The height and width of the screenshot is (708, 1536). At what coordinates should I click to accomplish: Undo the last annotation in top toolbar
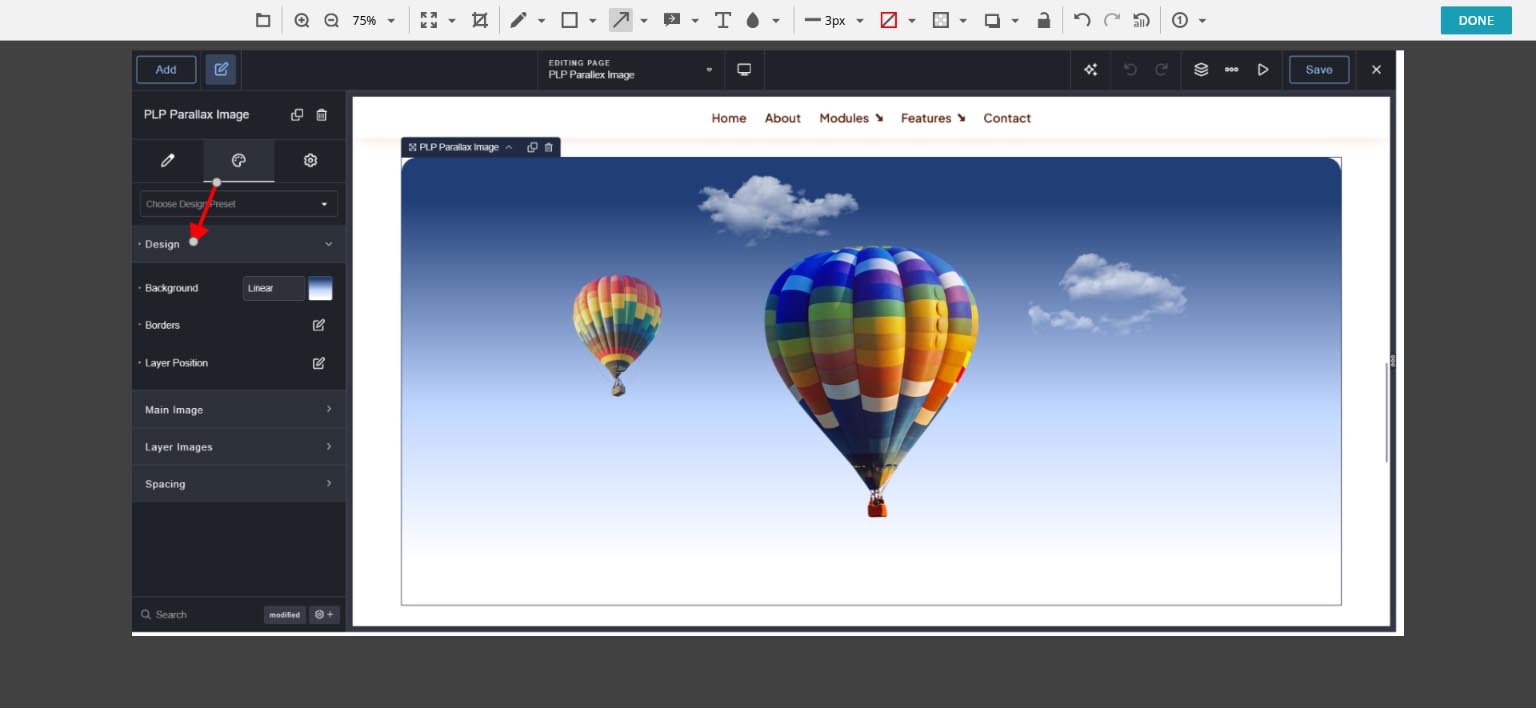1082,20
